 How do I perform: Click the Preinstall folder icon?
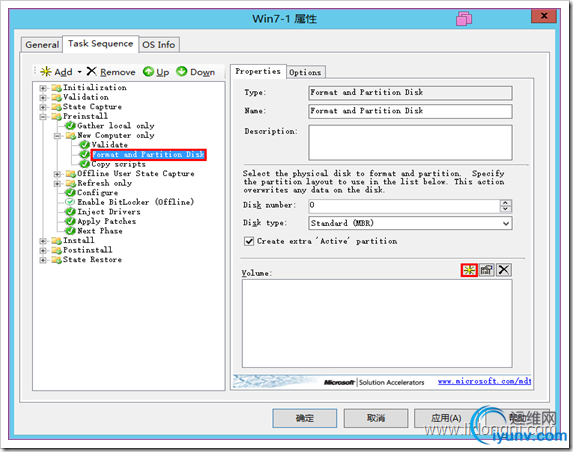click(56, 116)
